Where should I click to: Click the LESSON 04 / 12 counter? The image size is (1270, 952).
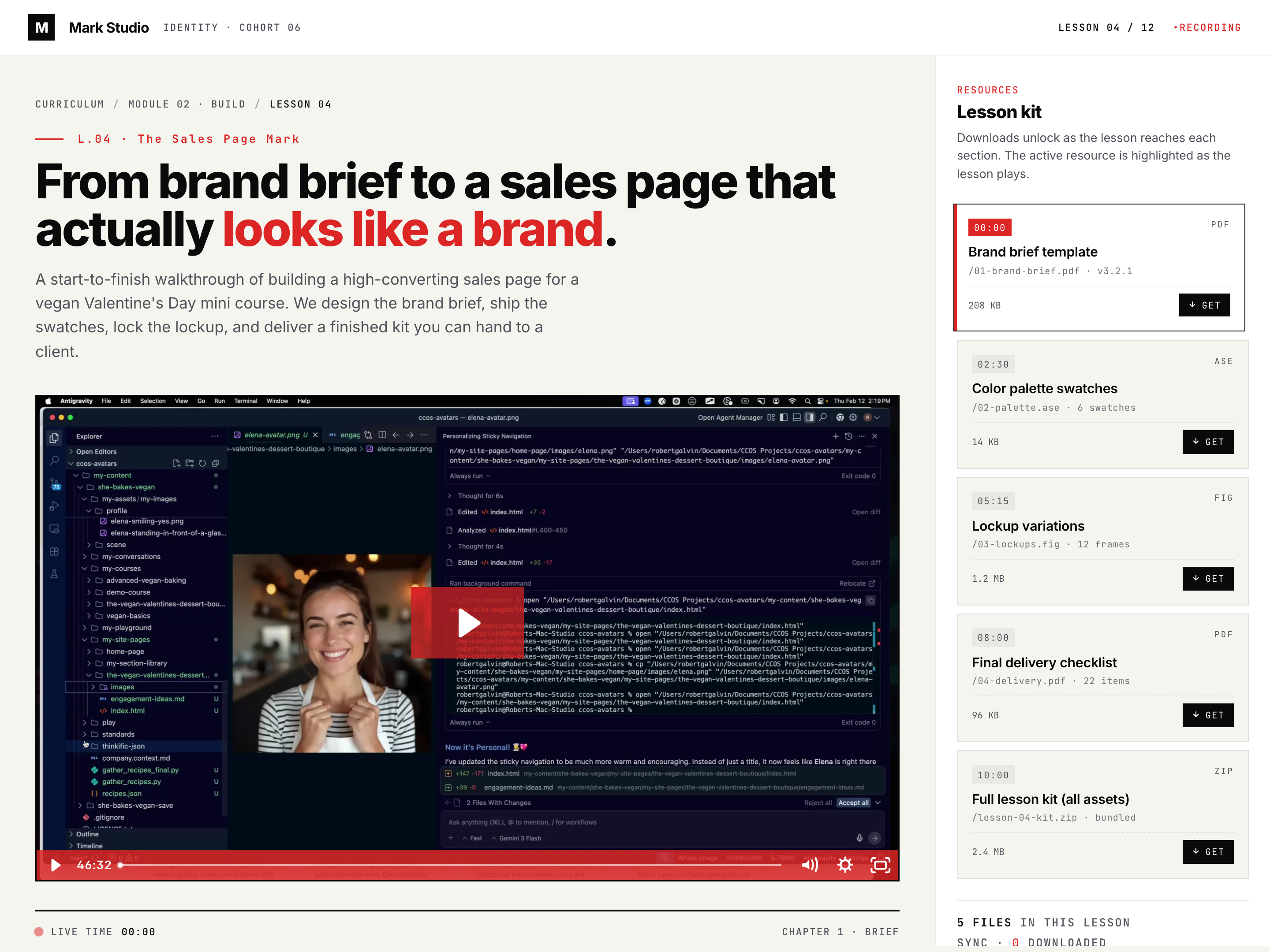[1106, 27]
